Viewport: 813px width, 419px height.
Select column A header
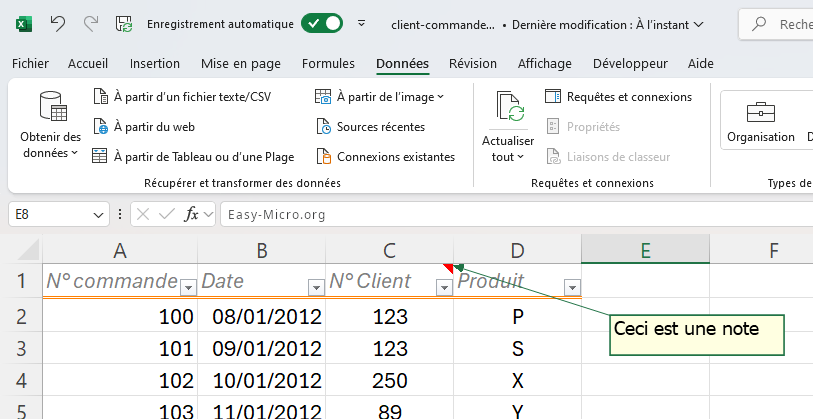pos(120,250)
